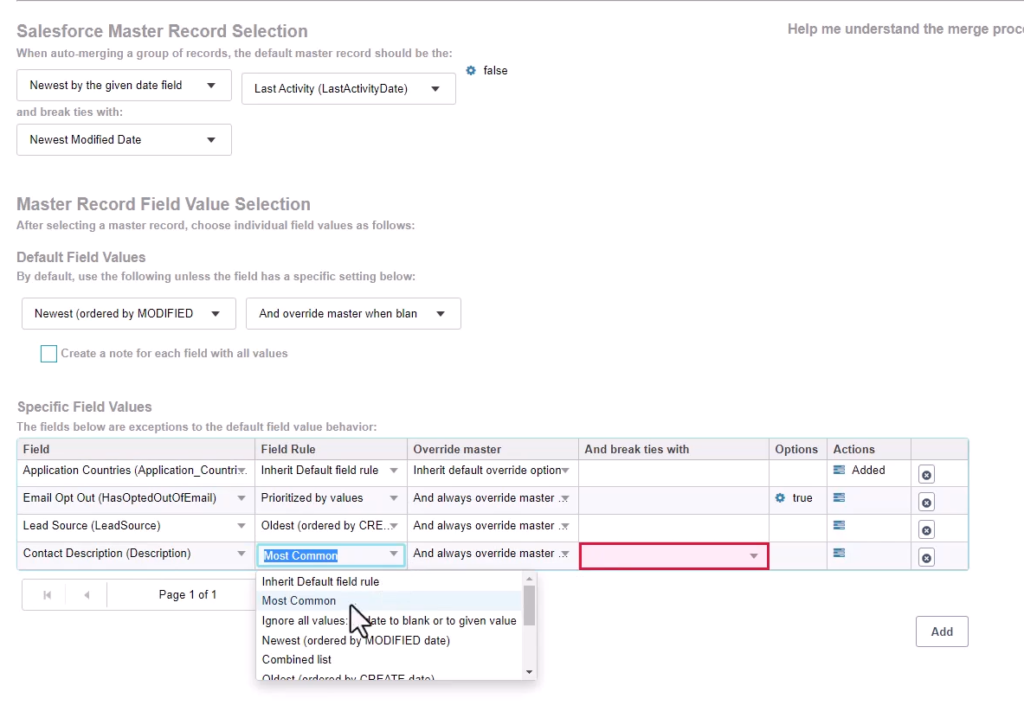Select 'Ignore all values' option in list
The width and height of the screenshot is (1024, 705).
tap(389, 621)
